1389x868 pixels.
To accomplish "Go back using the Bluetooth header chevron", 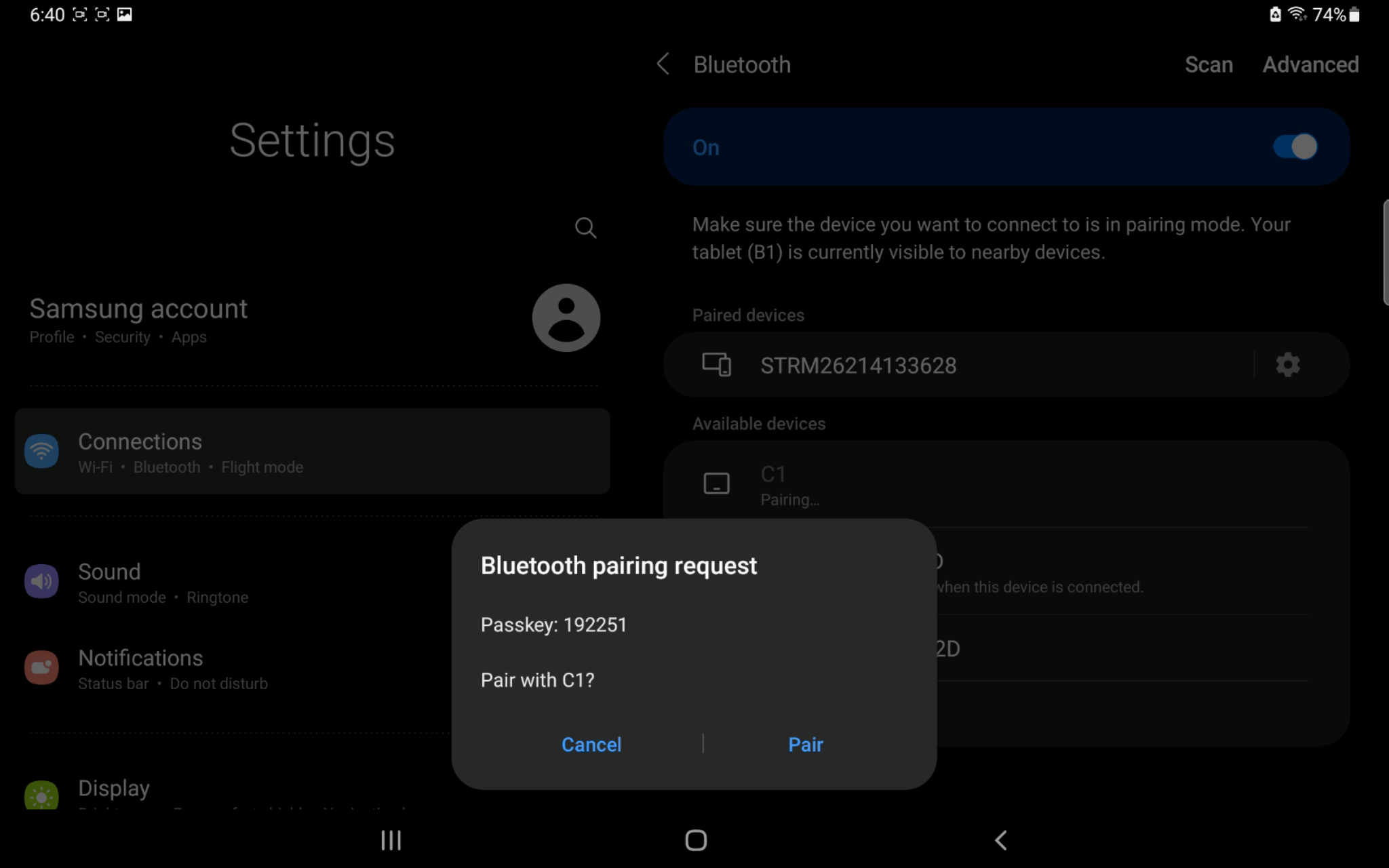I will point(663,64).
